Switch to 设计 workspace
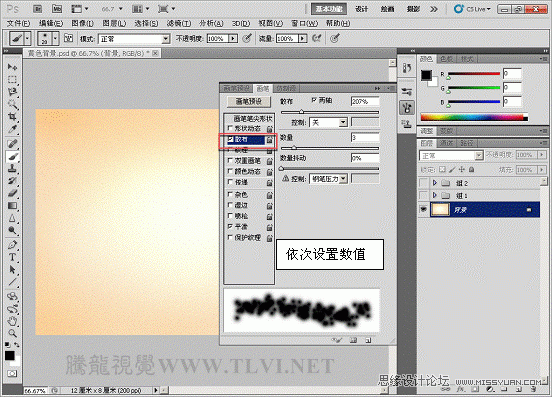This screenshot has height=397, width=552. point(362,9)
